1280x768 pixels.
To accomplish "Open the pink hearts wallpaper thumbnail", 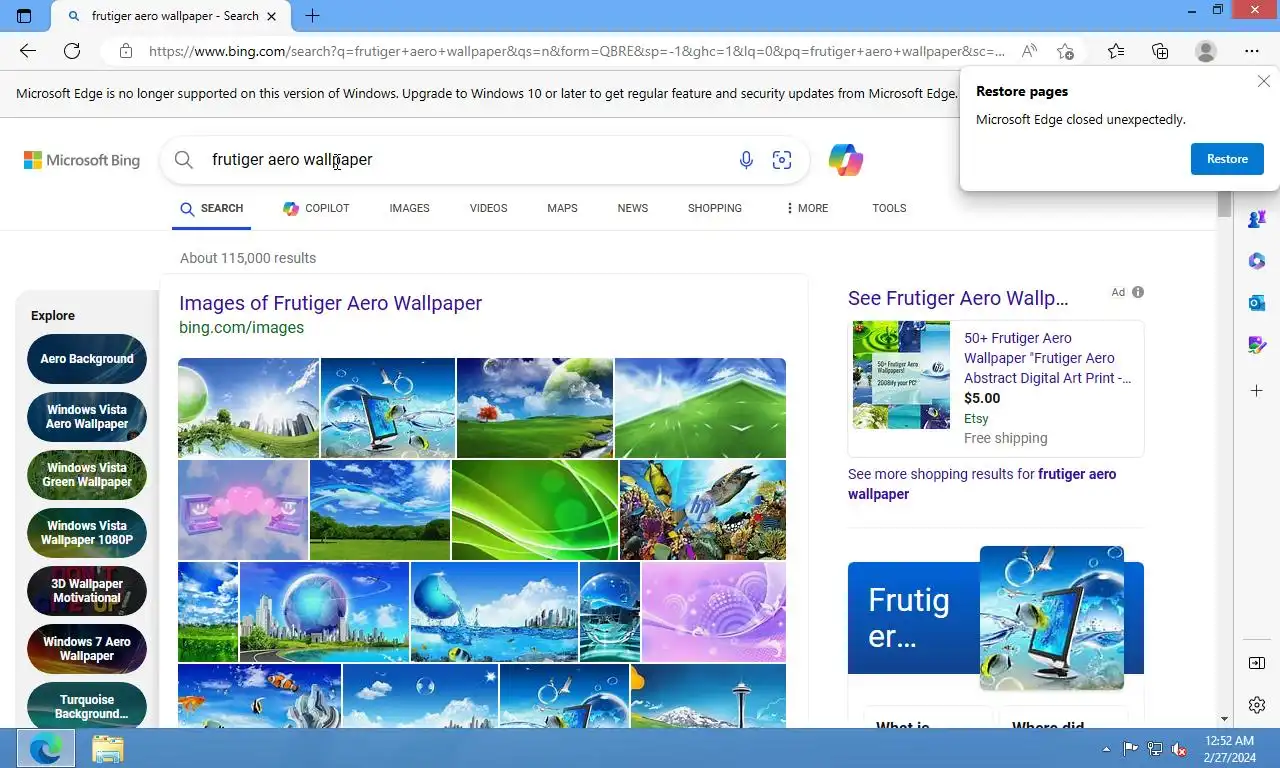I will point(243,510).
